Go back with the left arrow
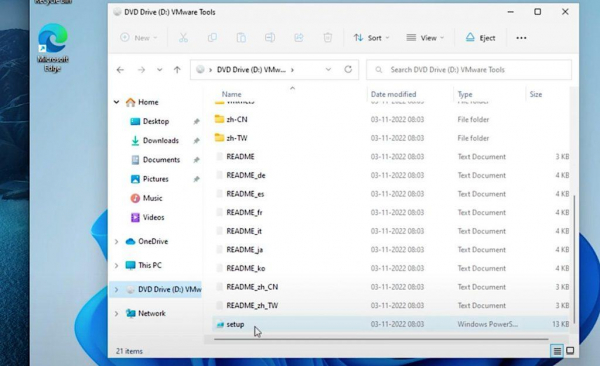This screenshot has width=600, height=366. click(x=120, y=70)
